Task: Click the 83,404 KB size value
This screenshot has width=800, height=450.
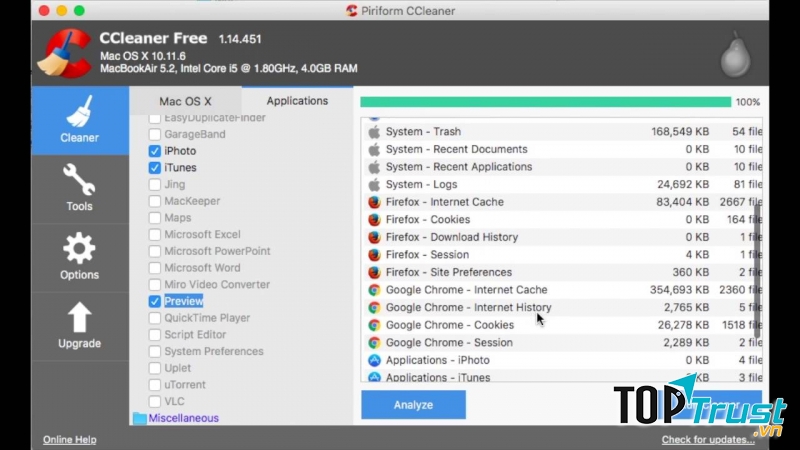Action: [683, 202]
